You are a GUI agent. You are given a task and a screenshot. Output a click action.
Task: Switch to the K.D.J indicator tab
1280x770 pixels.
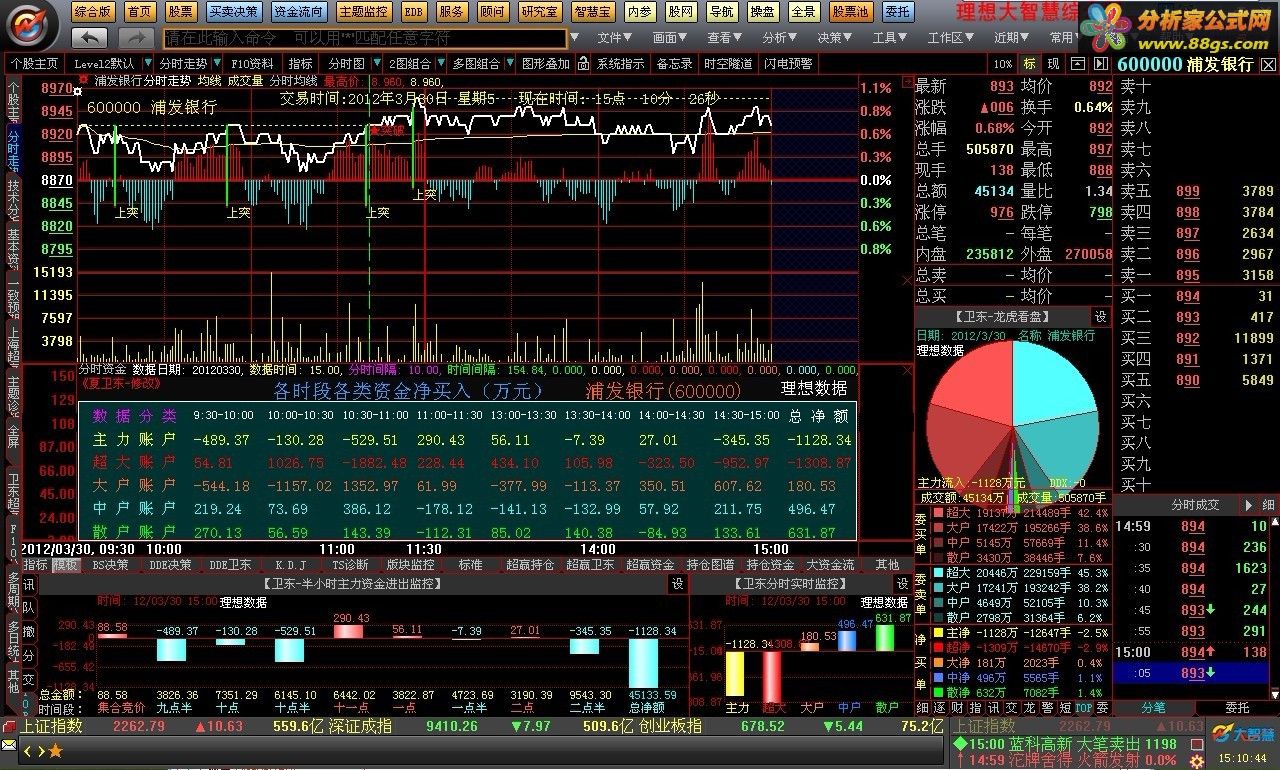point(291,565)
